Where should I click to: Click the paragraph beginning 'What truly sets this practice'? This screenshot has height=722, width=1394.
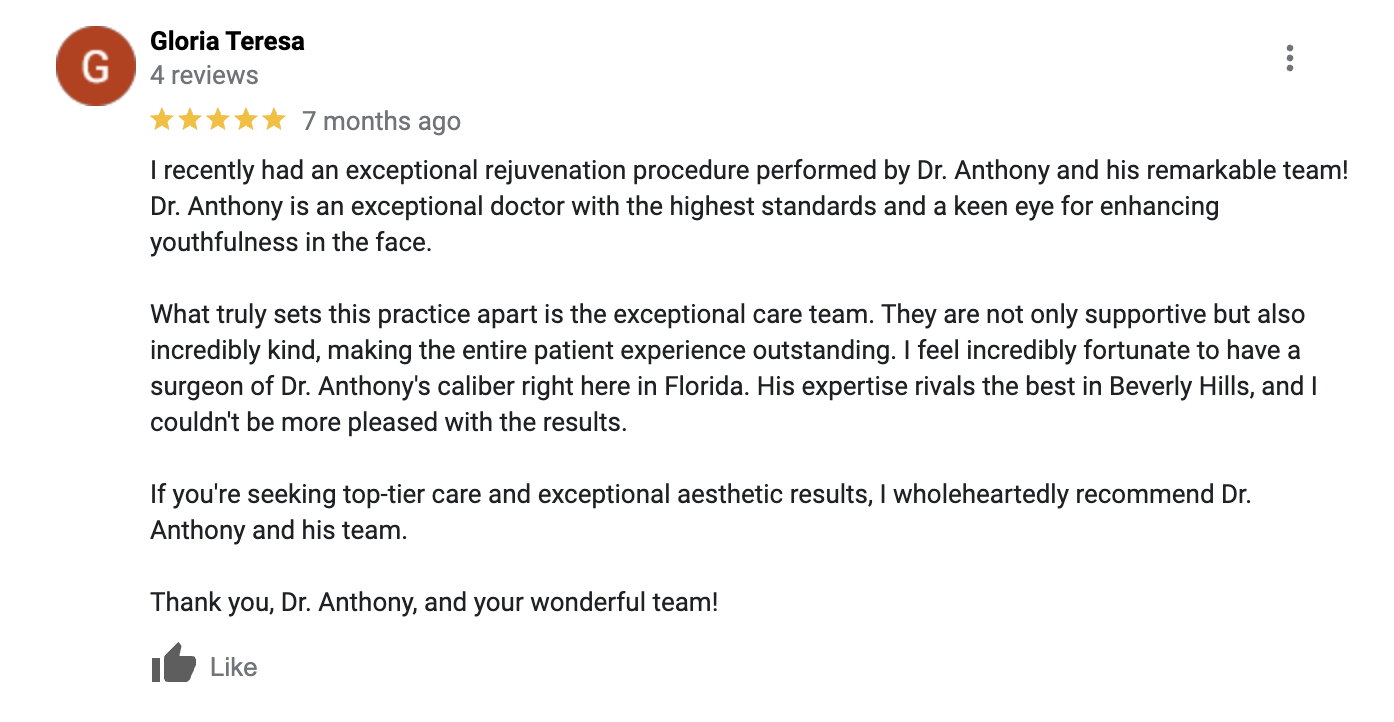tap(733, 369)
